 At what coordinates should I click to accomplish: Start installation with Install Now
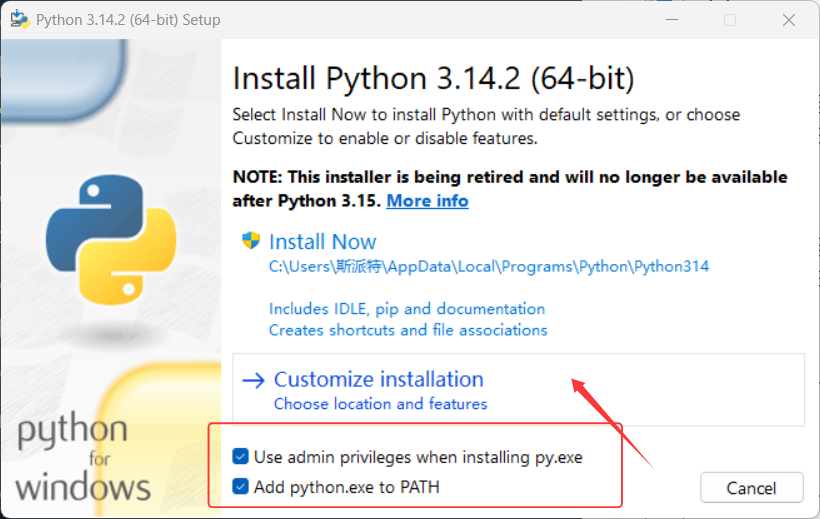point(323,242)
